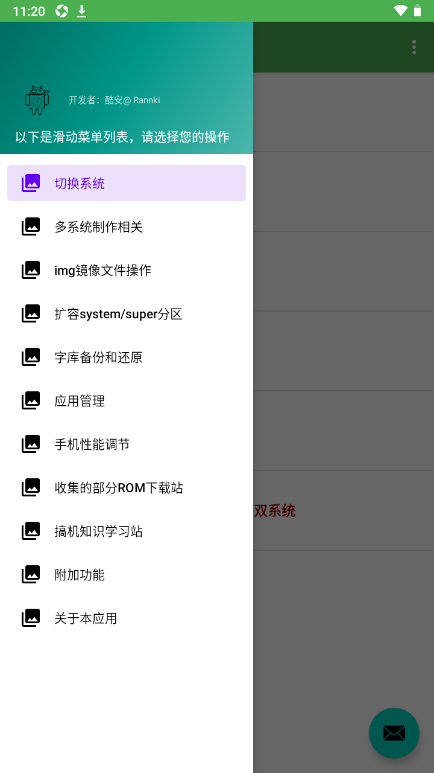Image resolution: width=434 pixels, height=773 pixels.
Task: Click the gallery icon beside 切换系统
Action: point(31,183)
